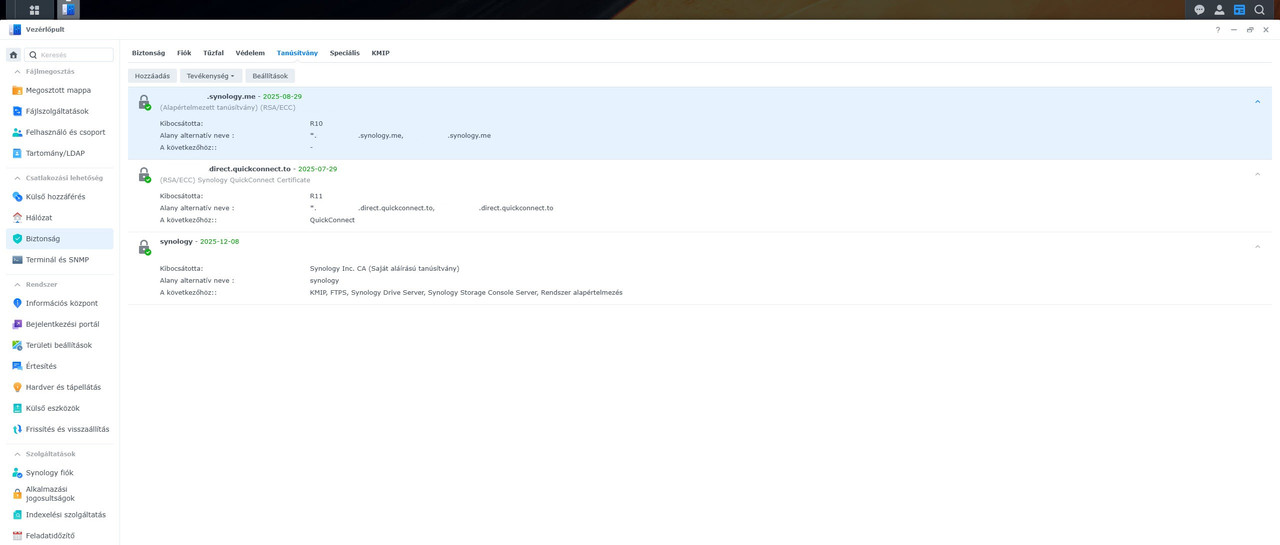Open the Tevékenység dropdown menu
Image resolution: width=1280 pixels, height=545 pixels.
click(x=211, y=76)
